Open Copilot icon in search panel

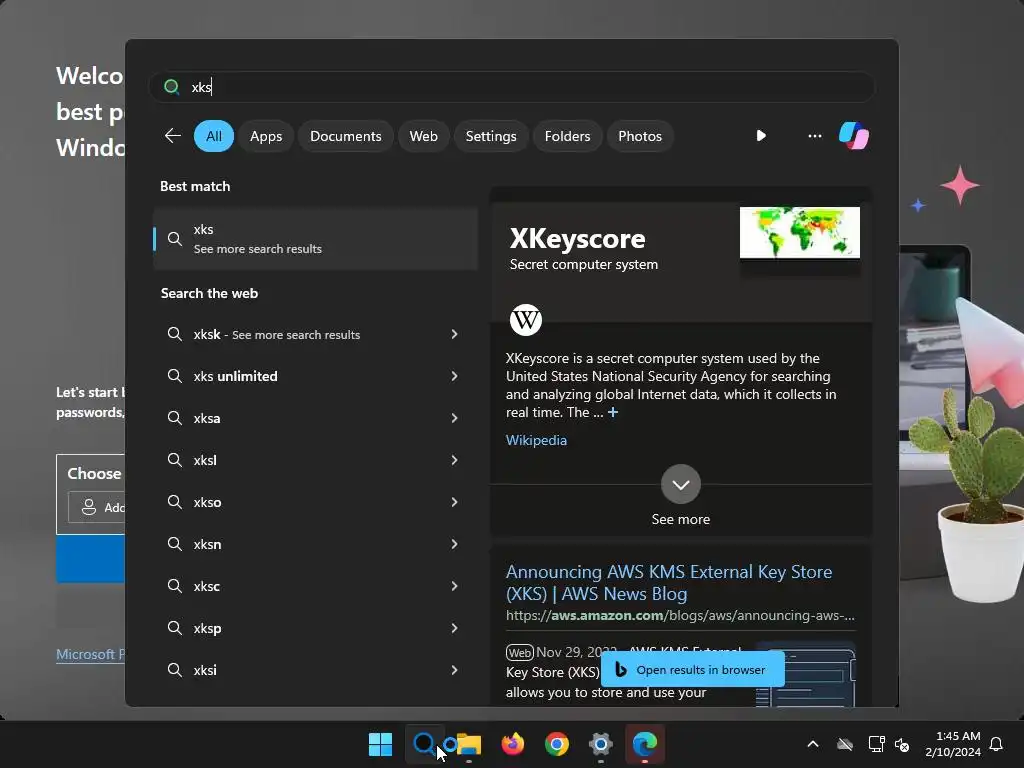(854, 136)
